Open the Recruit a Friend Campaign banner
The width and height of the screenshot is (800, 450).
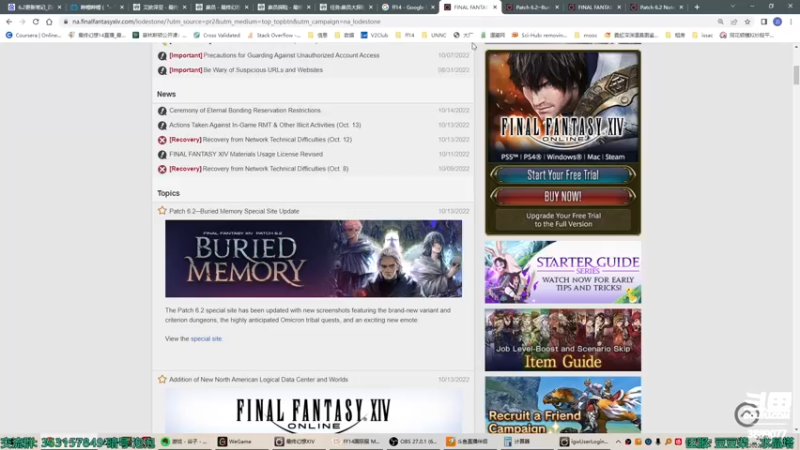tap(563, 405)
